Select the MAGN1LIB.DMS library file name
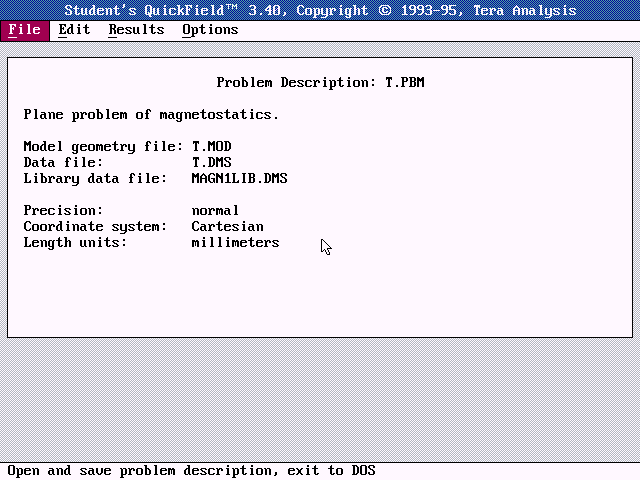The image size is (640, 480). tap(240, 178)
